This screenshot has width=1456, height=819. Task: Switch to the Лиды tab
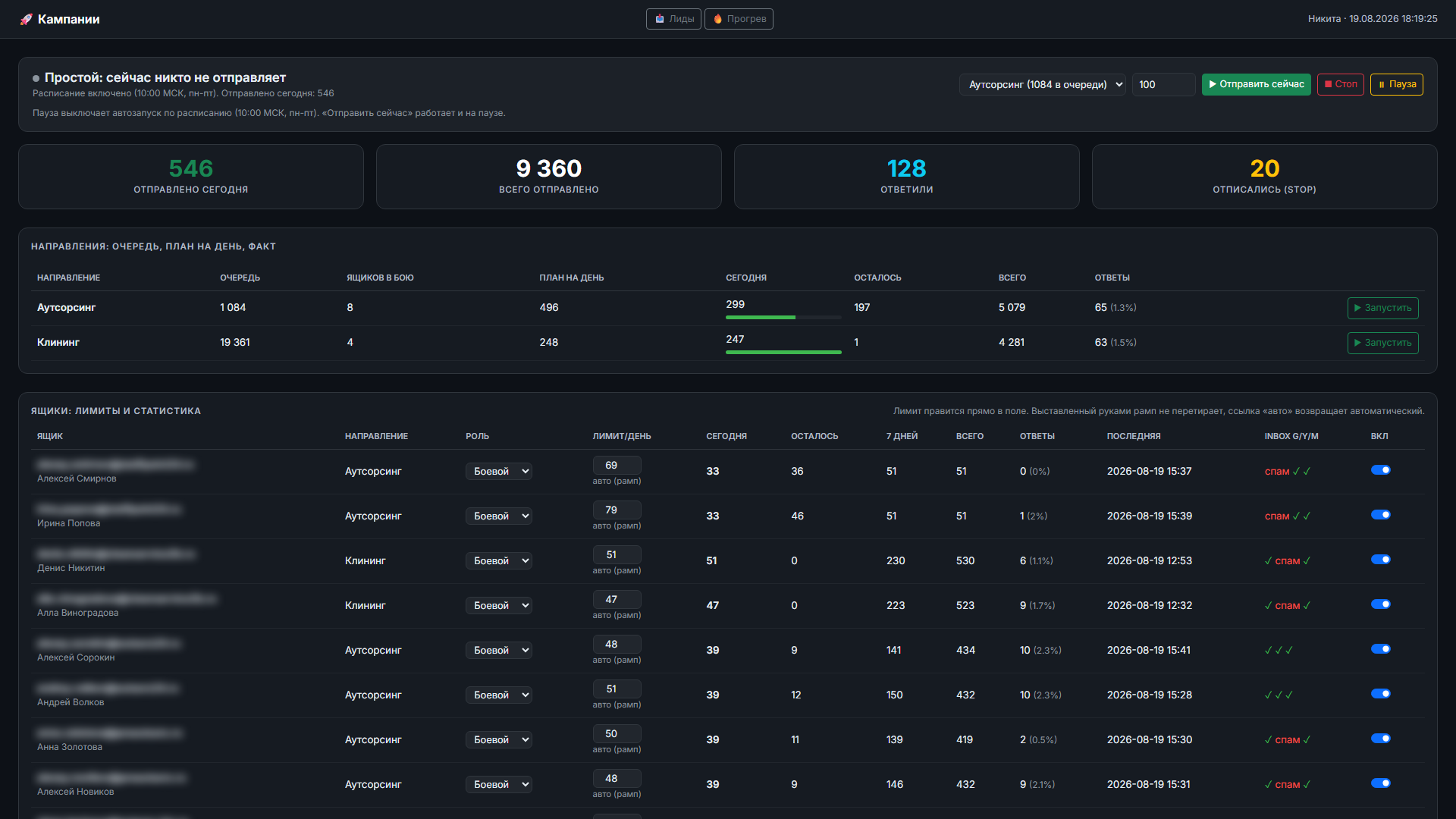[673, 19]
